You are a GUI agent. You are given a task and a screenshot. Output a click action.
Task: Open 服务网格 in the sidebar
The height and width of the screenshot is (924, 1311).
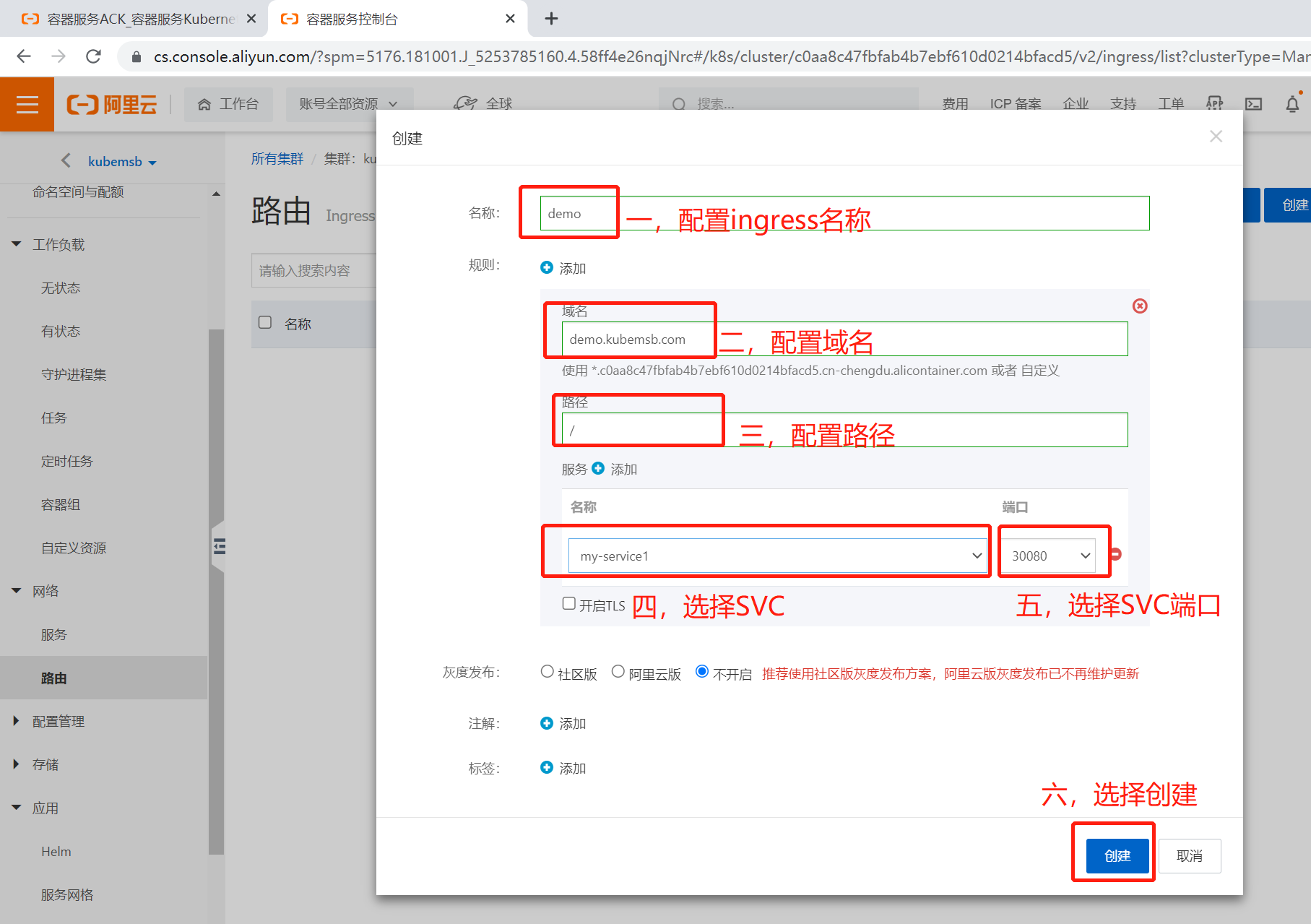[x=67, y=895]
